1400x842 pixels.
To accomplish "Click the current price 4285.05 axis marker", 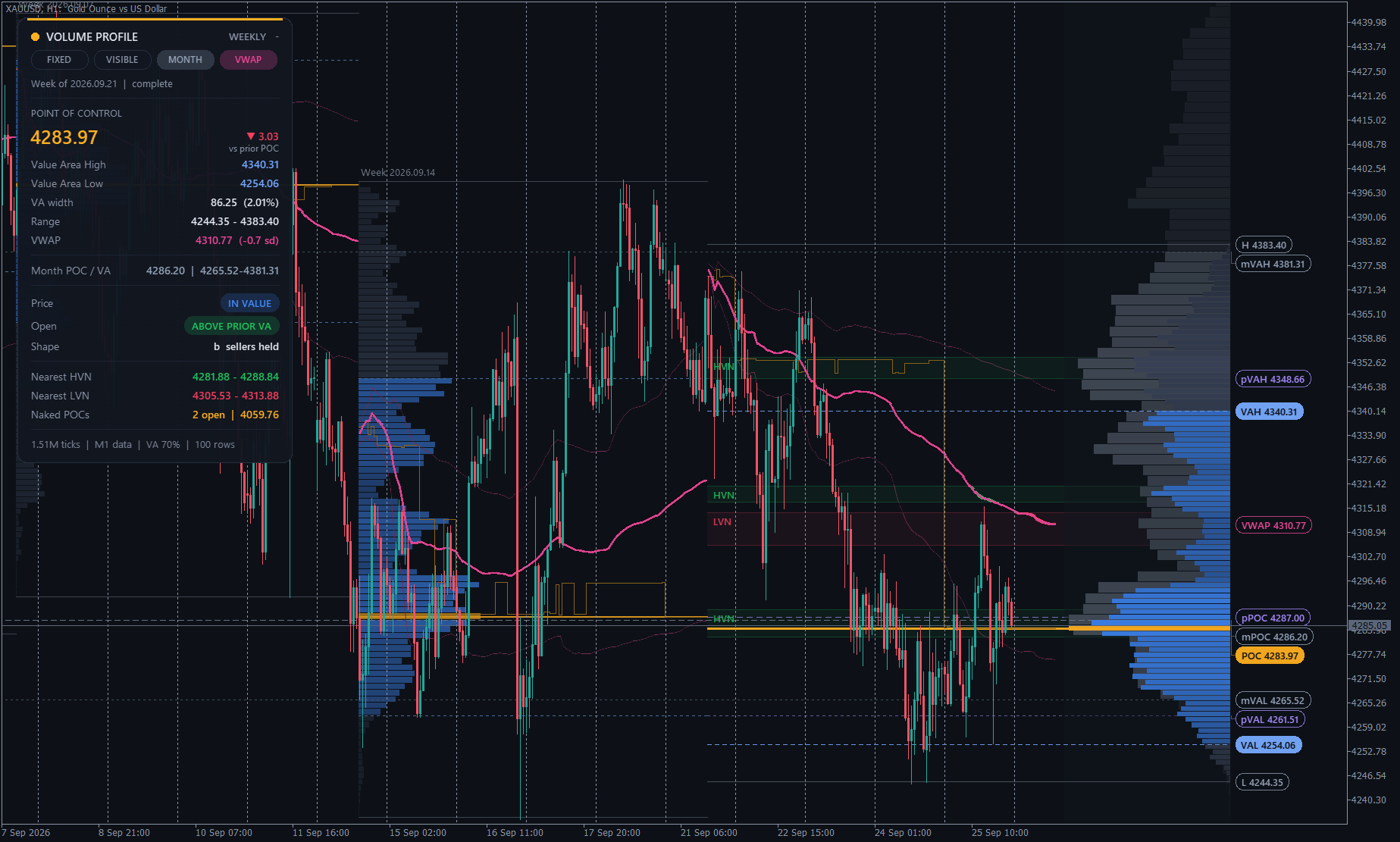I will [1368, 626].
